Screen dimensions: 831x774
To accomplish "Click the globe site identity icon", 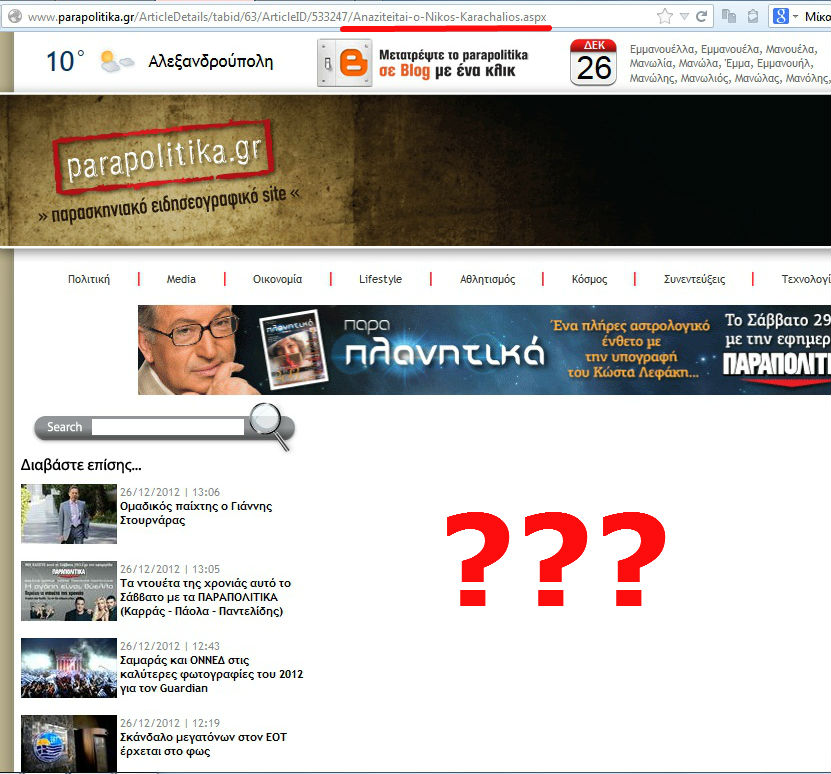I will (15, 16).
